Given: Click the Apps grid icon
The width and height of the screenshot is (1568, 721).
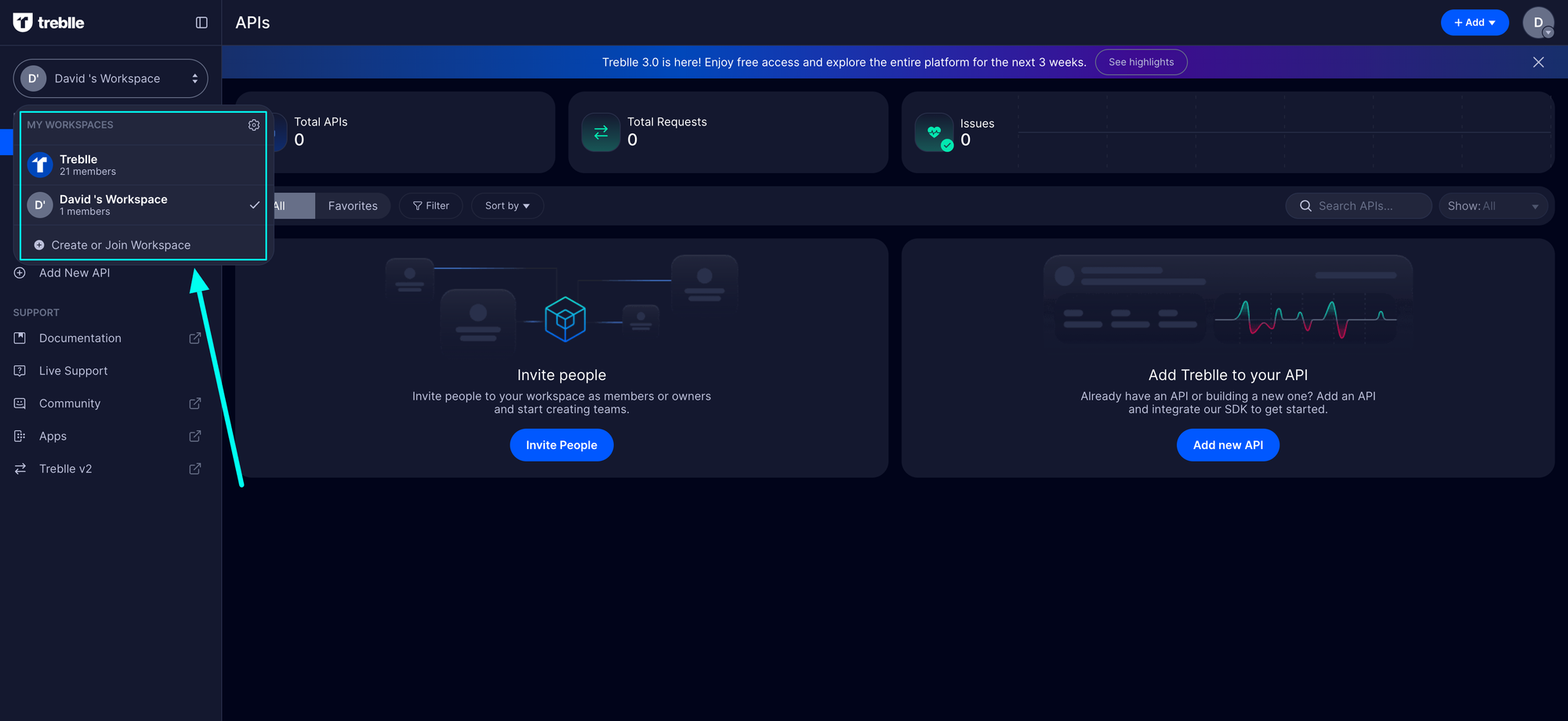Looking at the screenshot, I should pos(20,436).
